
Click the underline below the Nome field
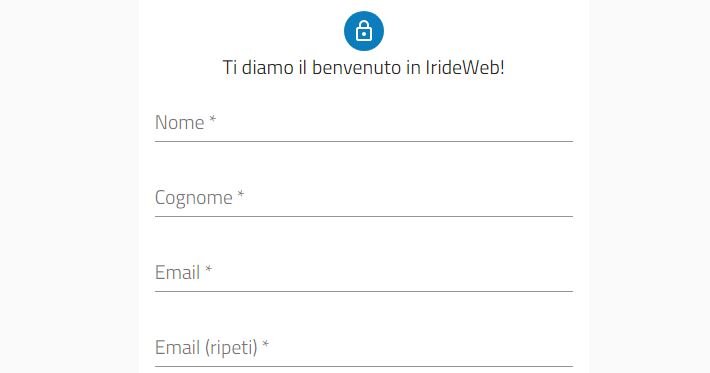[364, 142]
